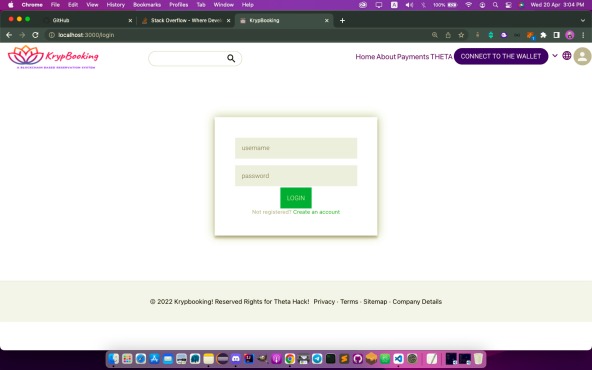The image size is (592, 370).
Task: Open the Payments nav link
Action: 413,57
